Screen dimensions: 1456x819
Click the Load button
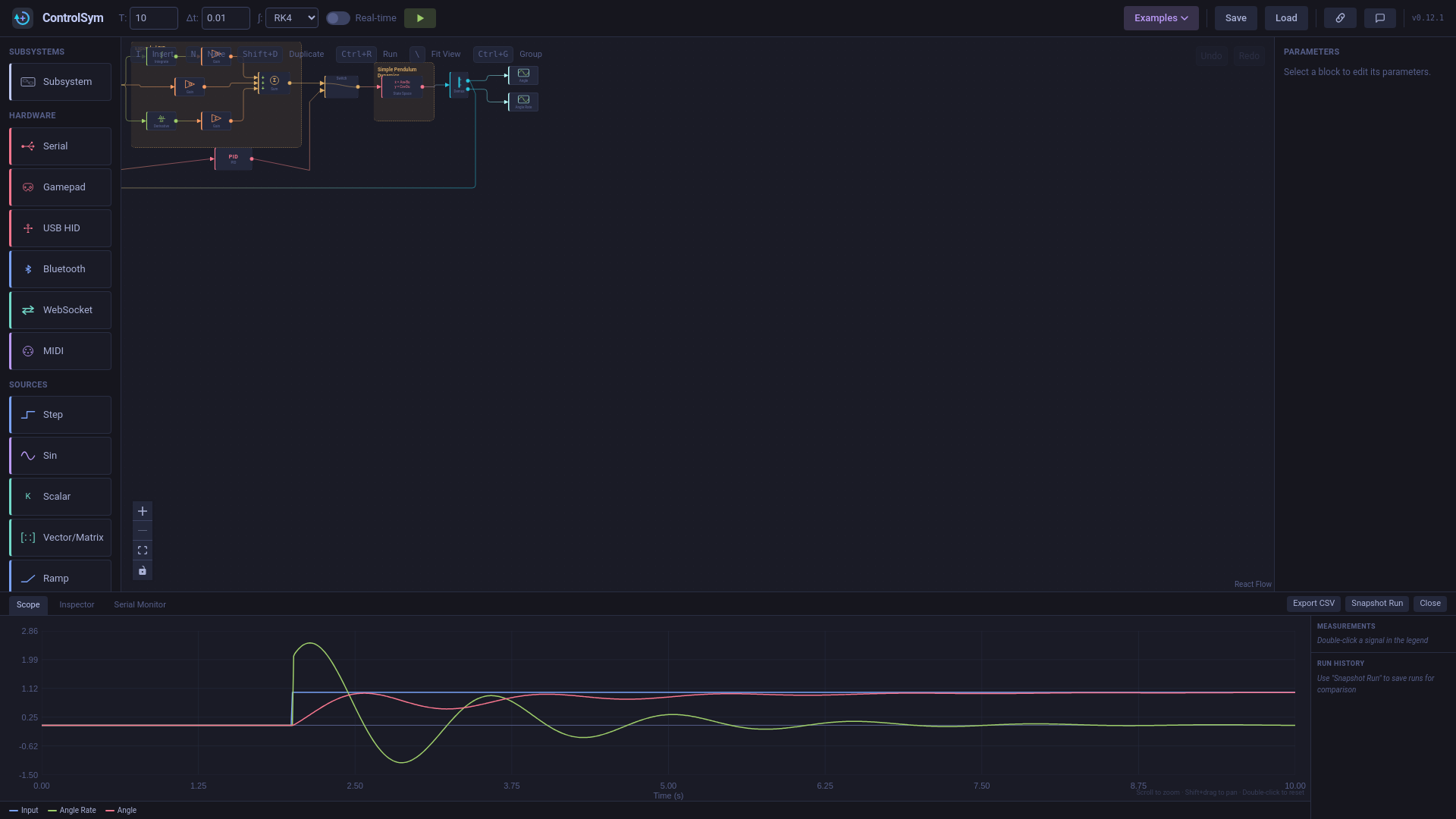(1286, 18)
